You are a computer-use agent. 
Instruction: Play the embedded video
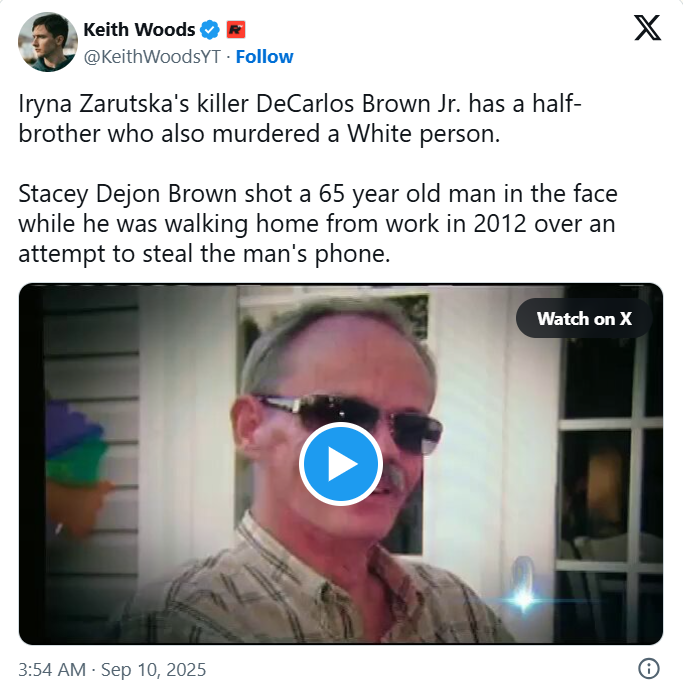coord(341,464)
